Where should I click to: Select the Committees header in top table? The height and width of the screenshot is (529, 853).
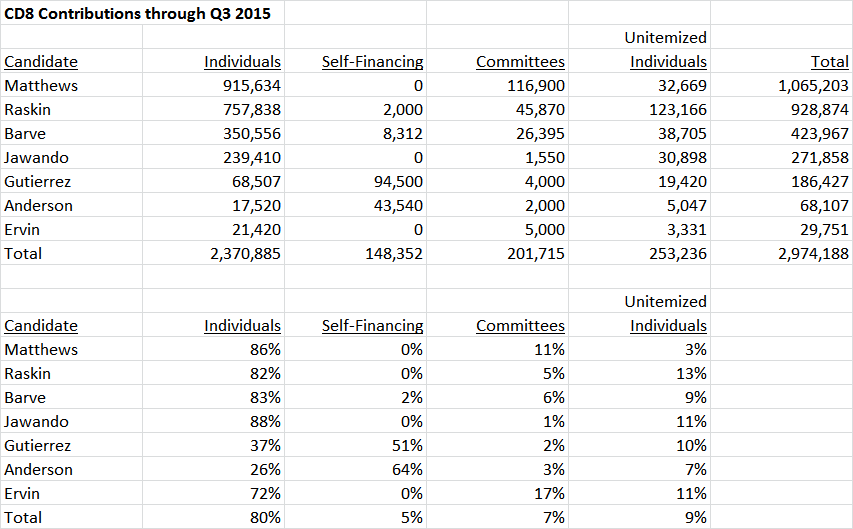[520, 61]
